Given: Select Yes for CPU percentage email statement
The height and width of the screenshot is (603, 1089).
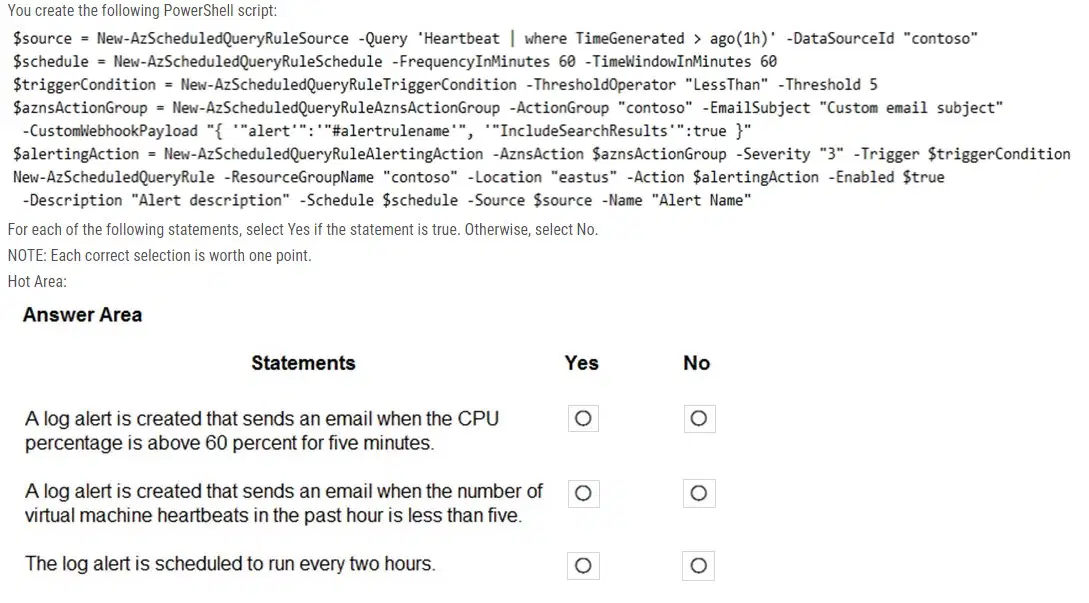Looking at the screenshot, I should (x=583, y=418).
